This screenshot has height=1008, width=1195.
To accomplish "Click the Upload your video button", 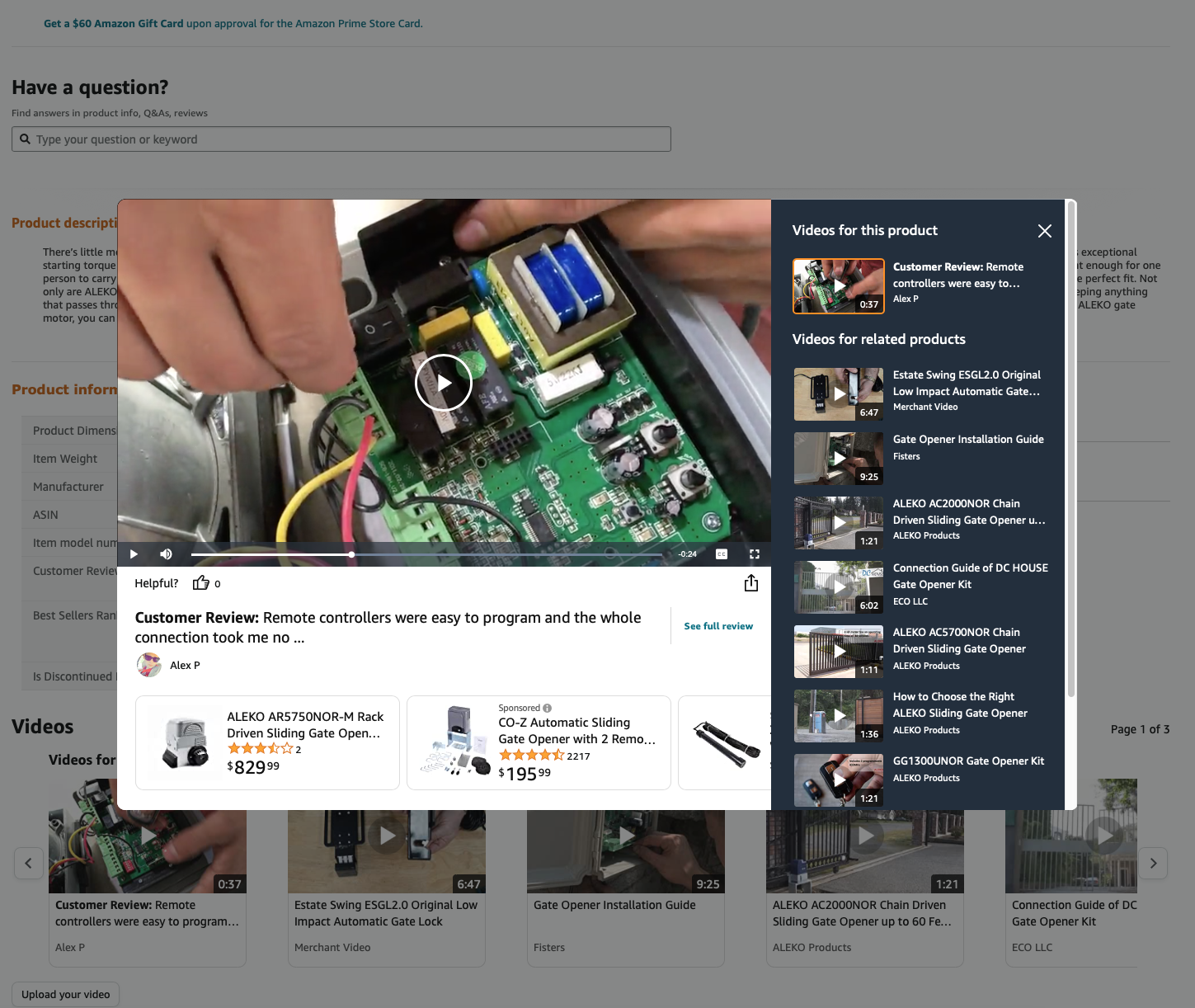I will [x=66, y=995].
